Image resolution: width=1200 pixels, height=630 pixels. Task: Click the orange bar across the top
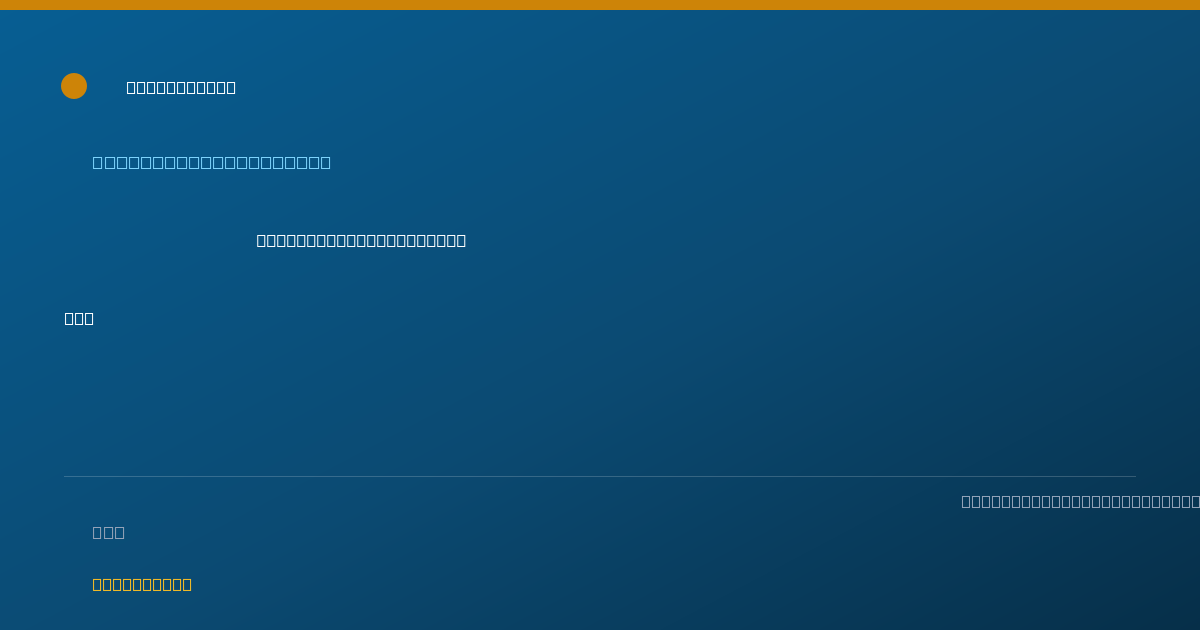click(x=600, y=5)
